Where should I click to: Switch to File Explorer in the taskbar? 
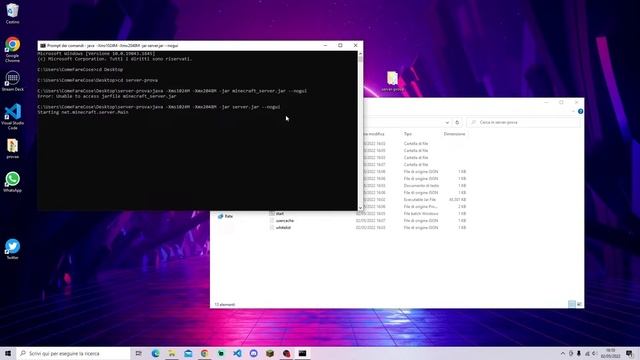[x=172, y=353]
